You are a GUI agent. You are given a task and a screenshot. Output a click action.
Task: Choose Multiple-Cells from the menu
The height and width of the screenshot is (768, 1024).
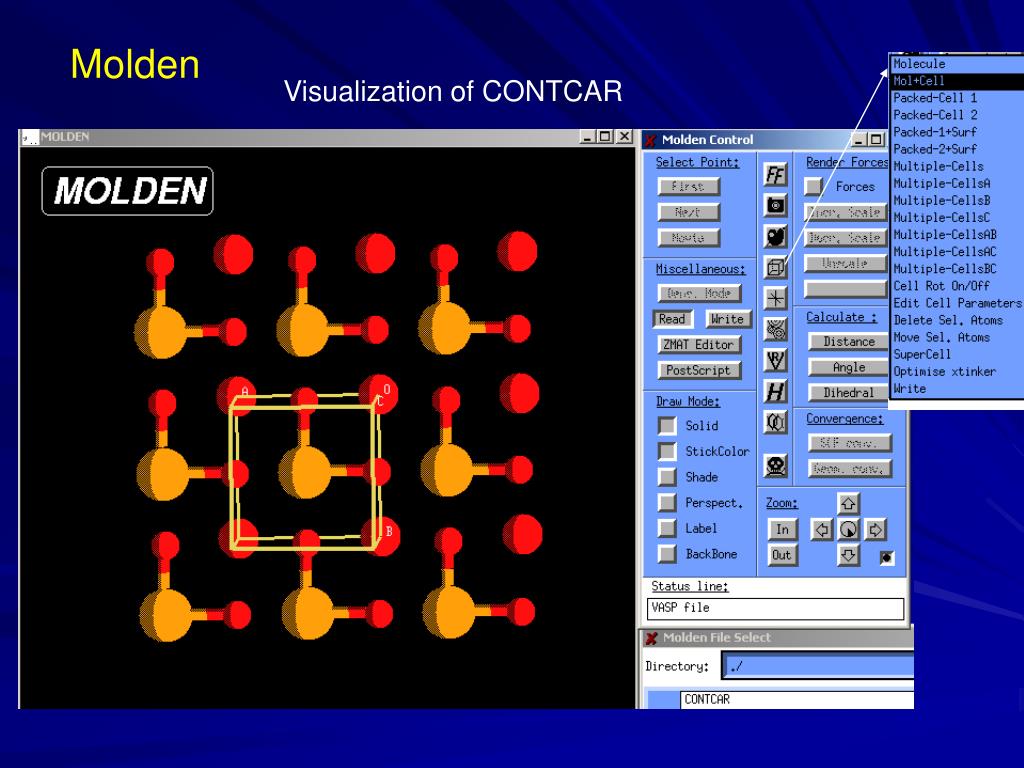click(x=957, y=167)
